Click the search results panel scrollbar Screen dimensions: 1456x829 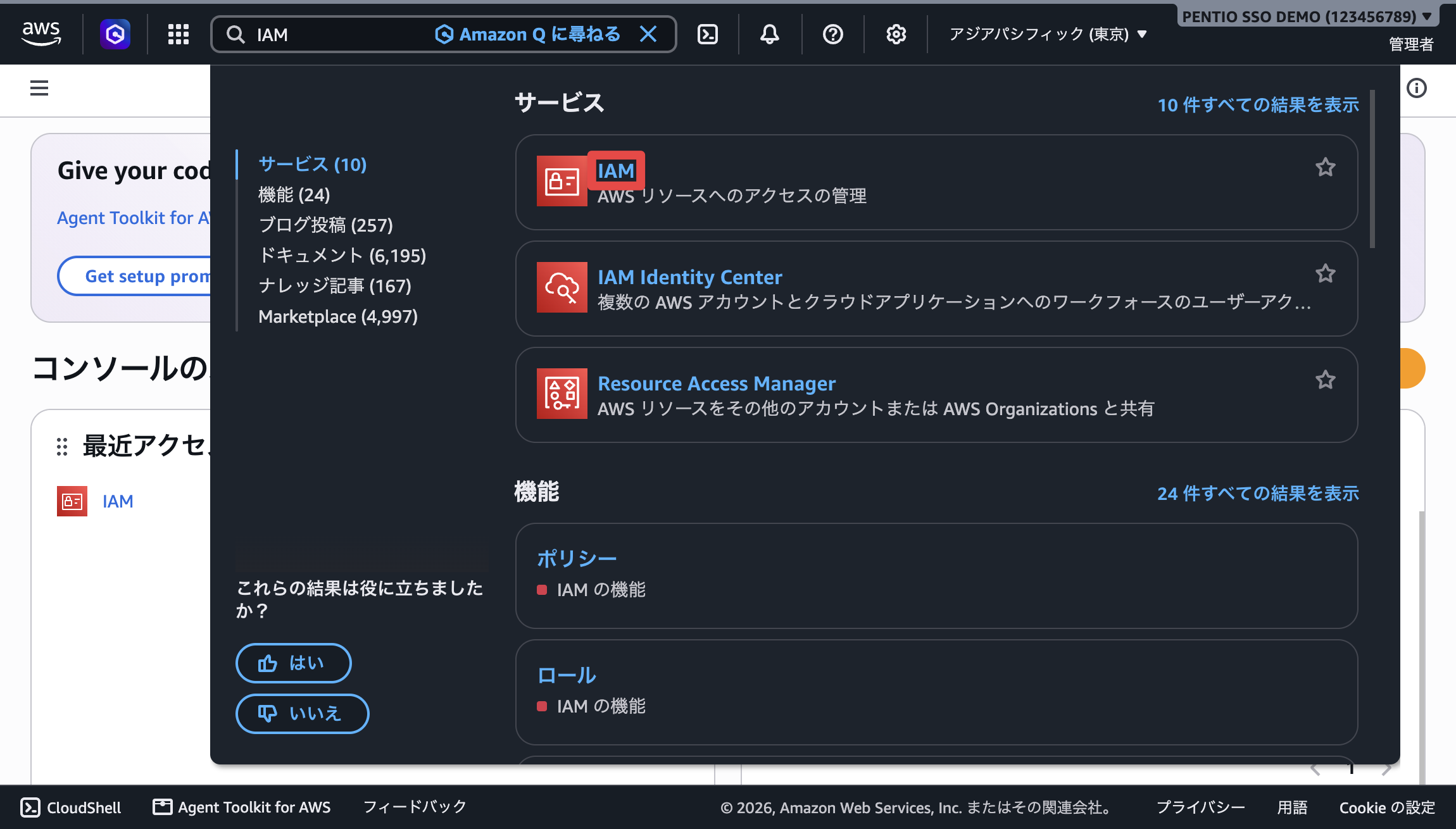pyautogui.click(x=1372, y=170)
